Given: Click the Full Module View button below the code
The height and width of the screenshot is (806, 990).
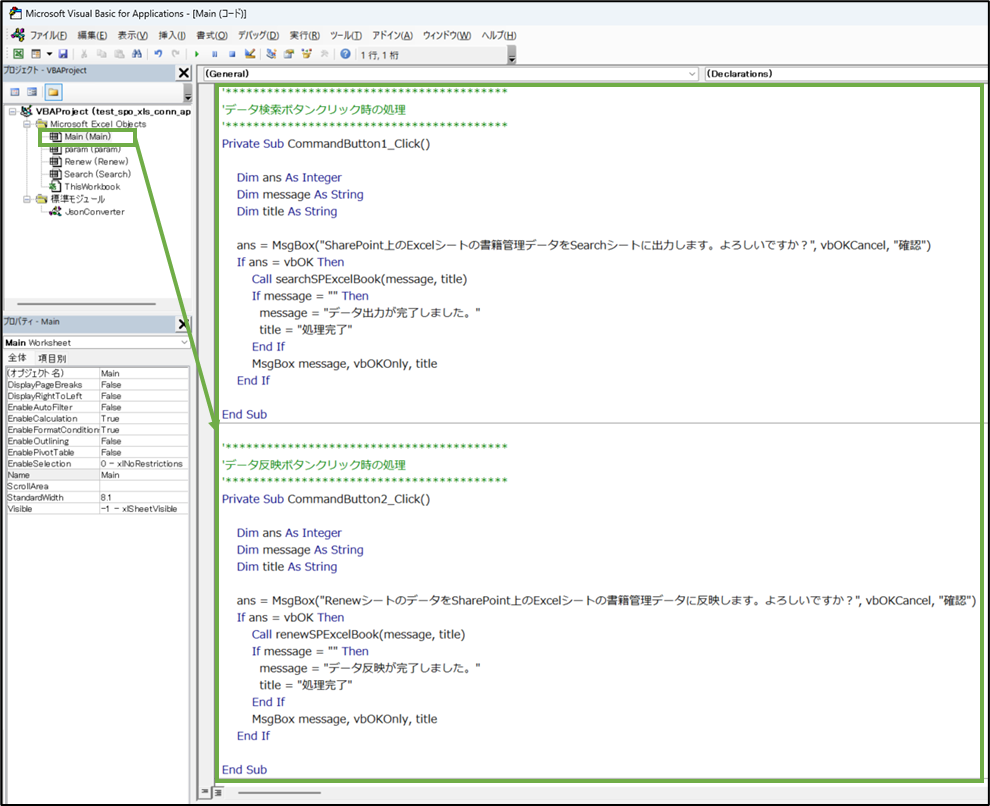Looking at the screenshot, I should click(x=217, y=792).
